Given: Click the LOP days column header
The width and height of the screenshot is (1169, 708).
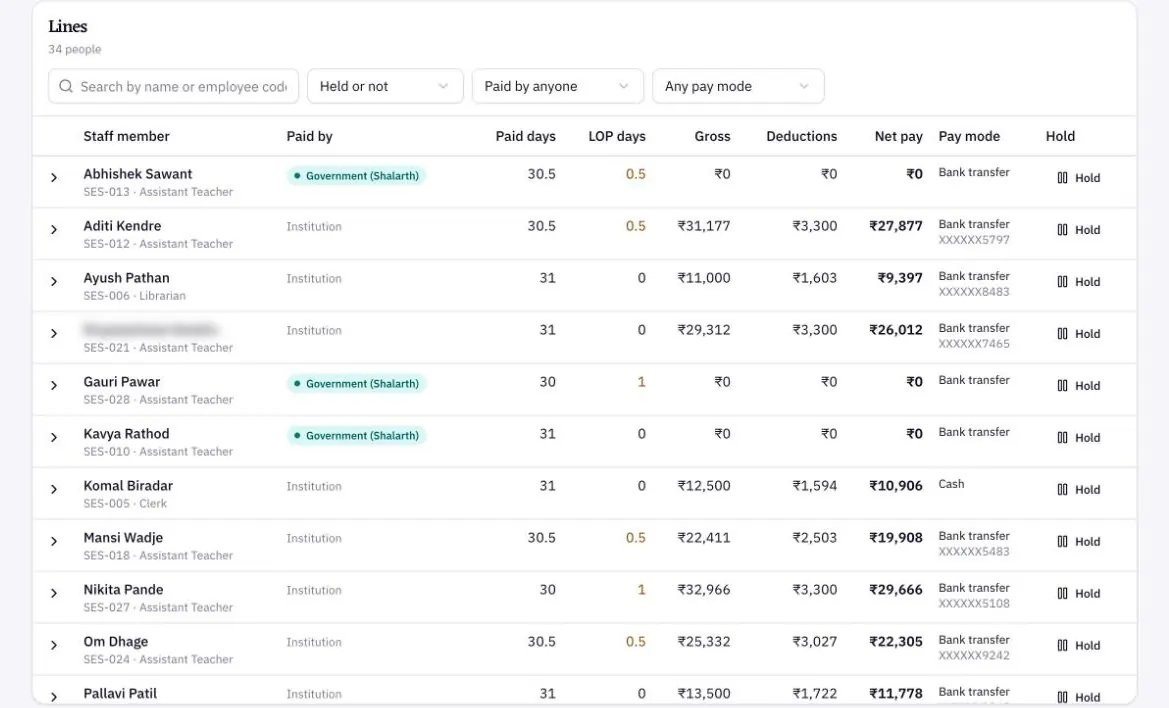Looking at the screenshot, I should click(617, 136).
